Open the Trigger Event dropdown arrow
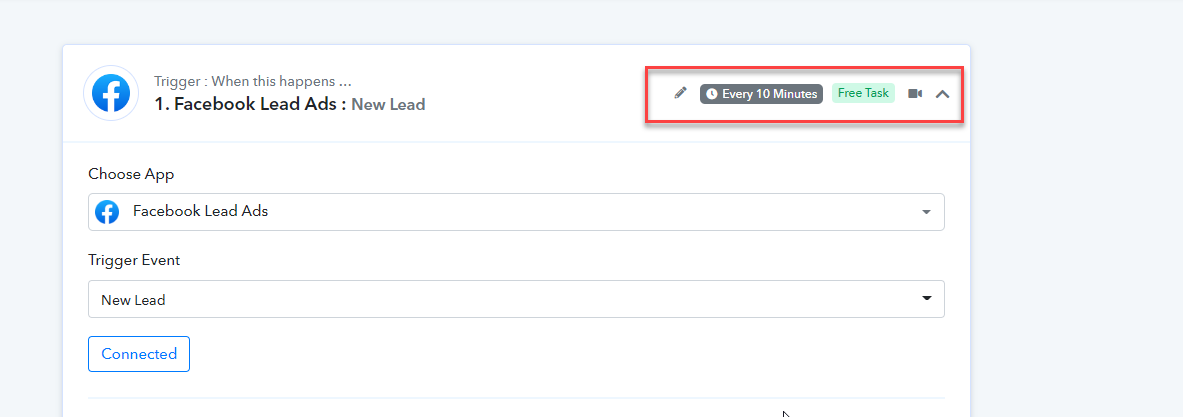This screenshot has height=417, width=1183. tap(926, 299)
